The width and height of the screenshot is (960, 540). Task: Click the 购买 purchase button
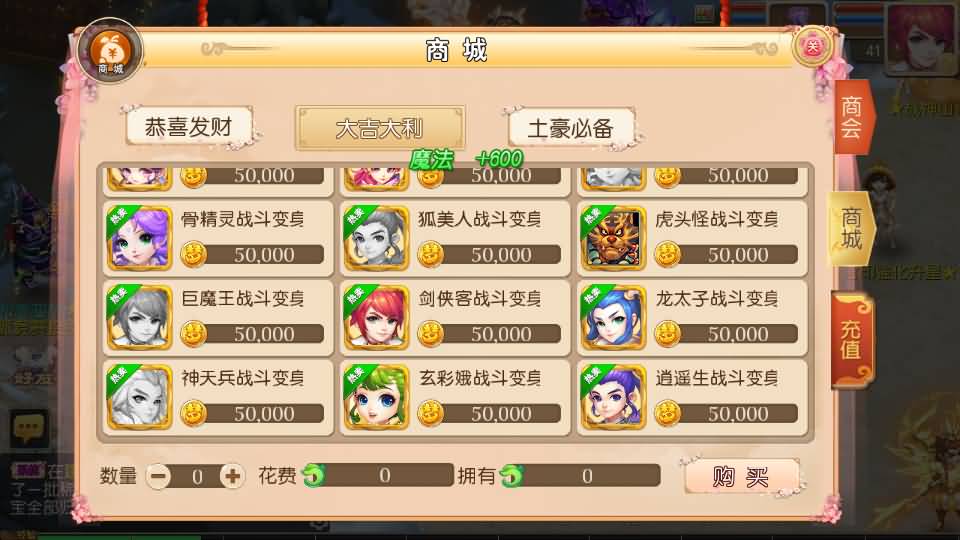coord(741,476)
